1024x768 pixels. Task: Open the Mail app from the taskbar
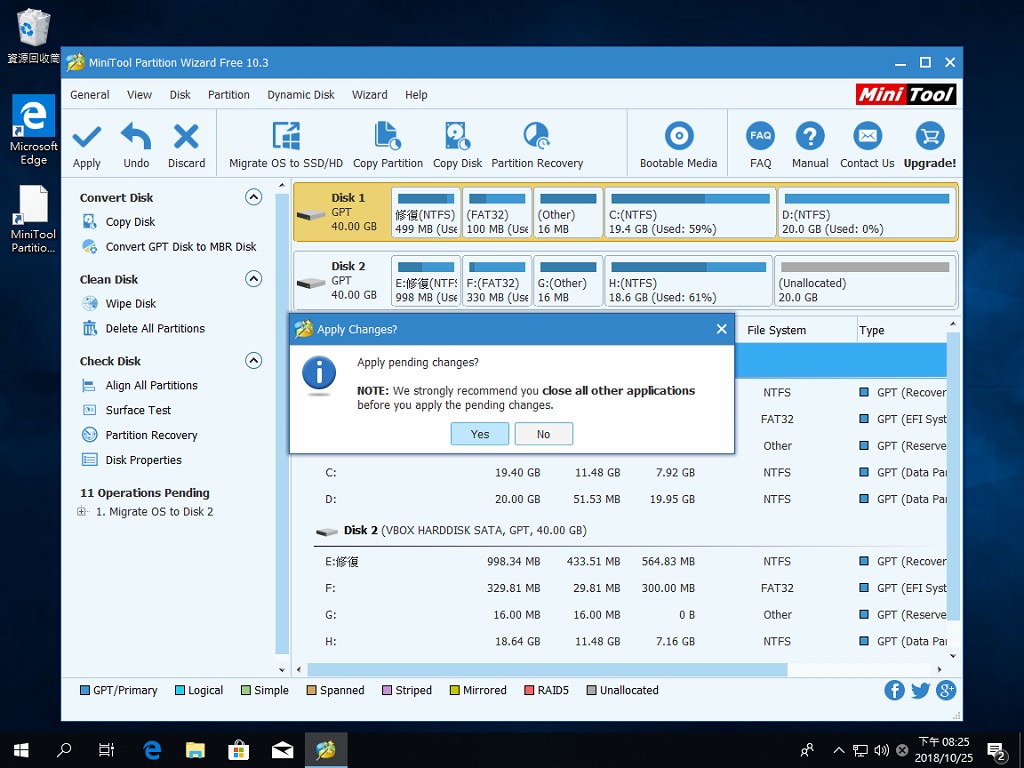point(282,750)
